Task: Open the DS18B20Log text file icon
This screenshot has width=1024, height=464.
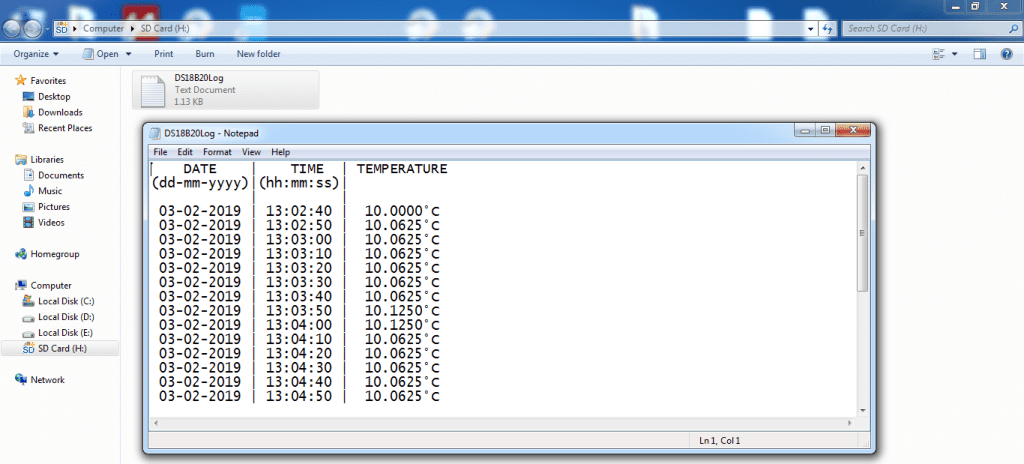Action: [x=153, y=90]
